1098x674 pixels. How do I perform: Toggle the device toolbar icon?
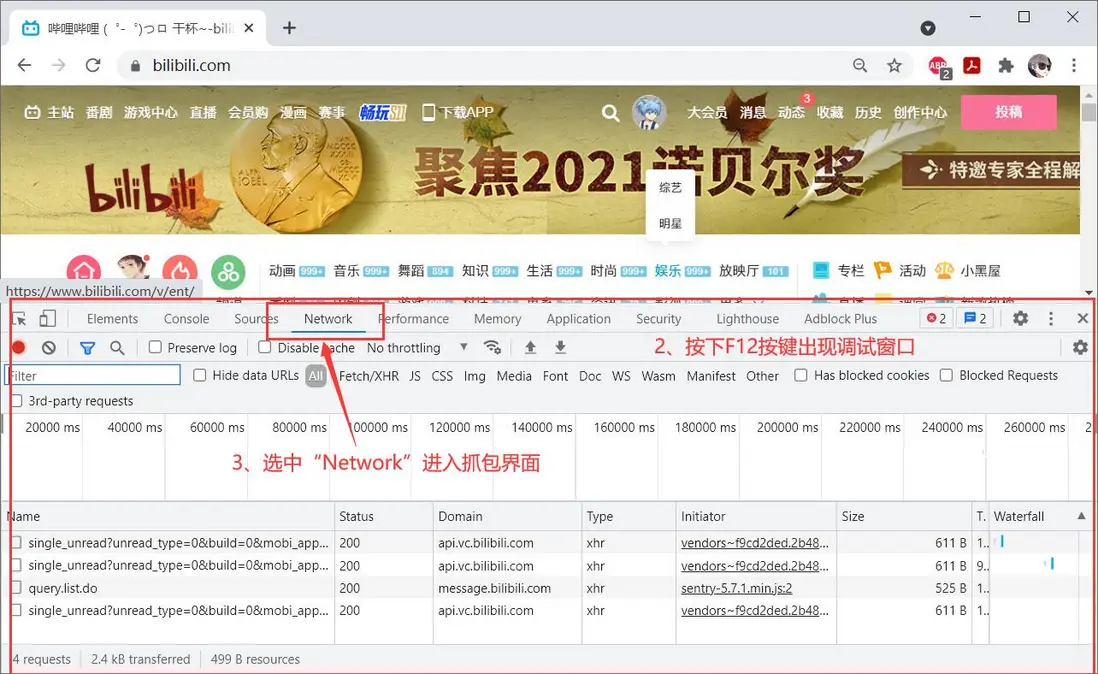point(47,318)
